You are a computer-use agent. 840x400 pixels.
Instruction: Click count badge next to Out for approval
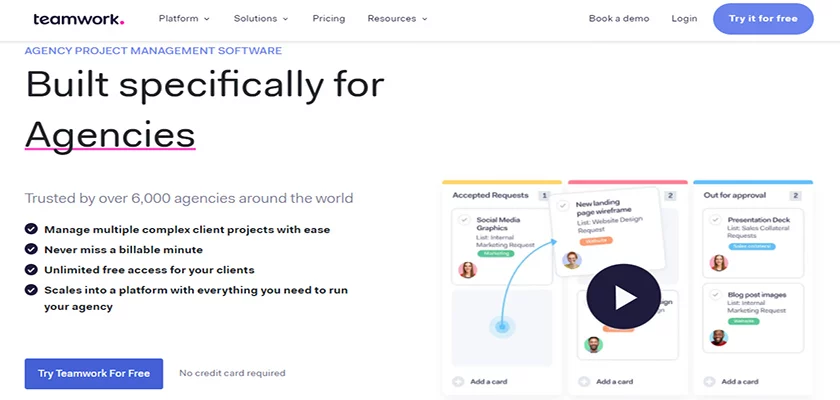796,195
